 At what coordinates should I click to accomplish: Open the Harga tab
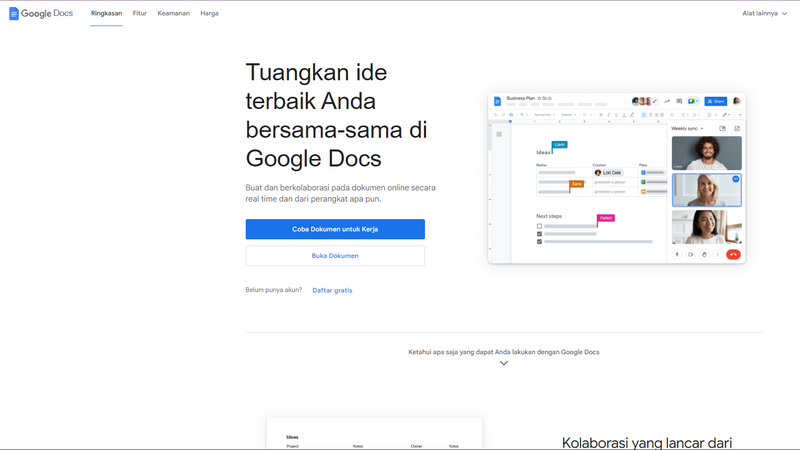point(209,13)
